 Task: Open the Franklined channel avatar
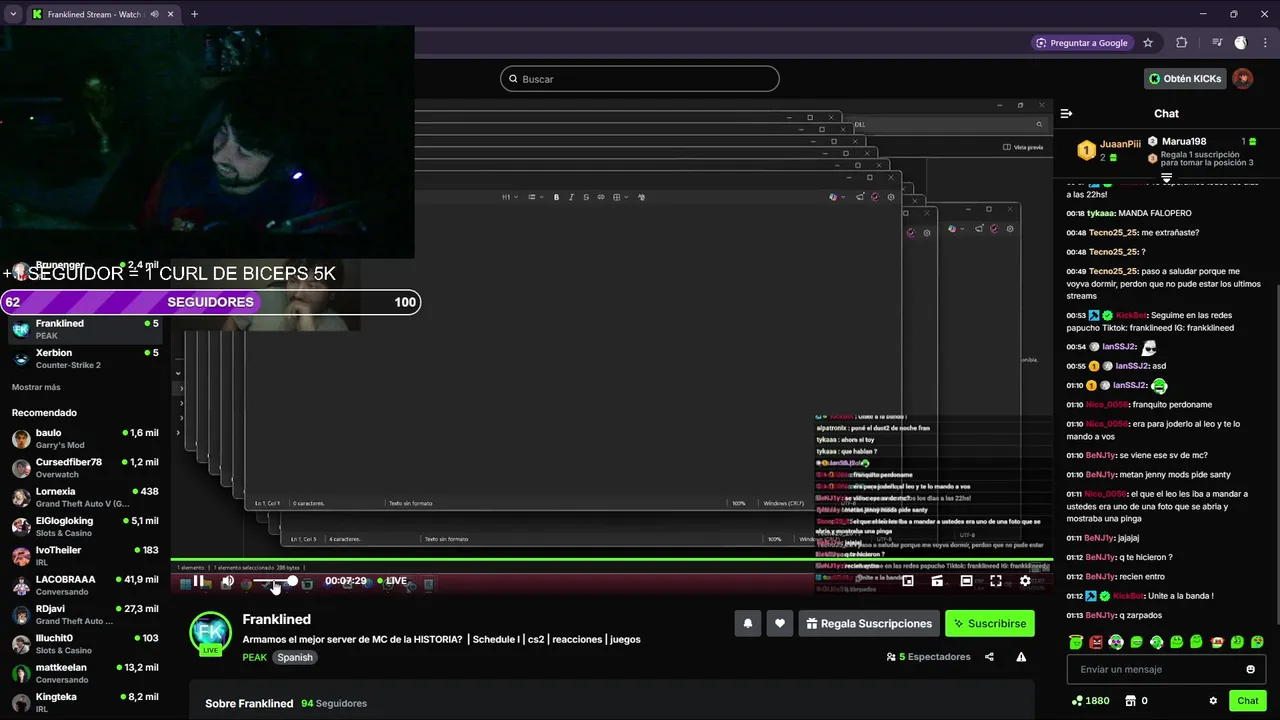(211, 633)
